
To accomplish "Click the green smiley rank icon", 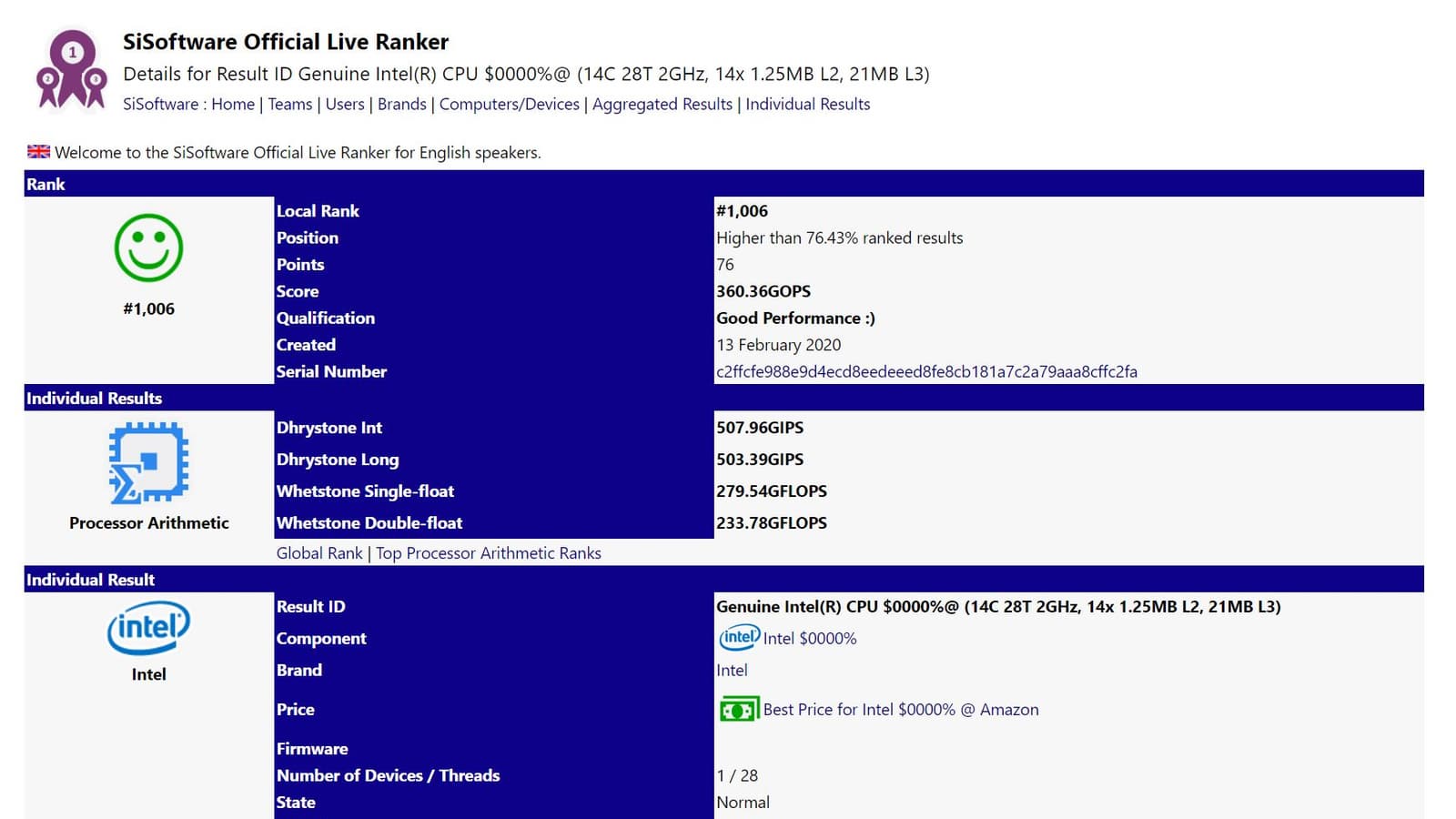I will [148, 248].
